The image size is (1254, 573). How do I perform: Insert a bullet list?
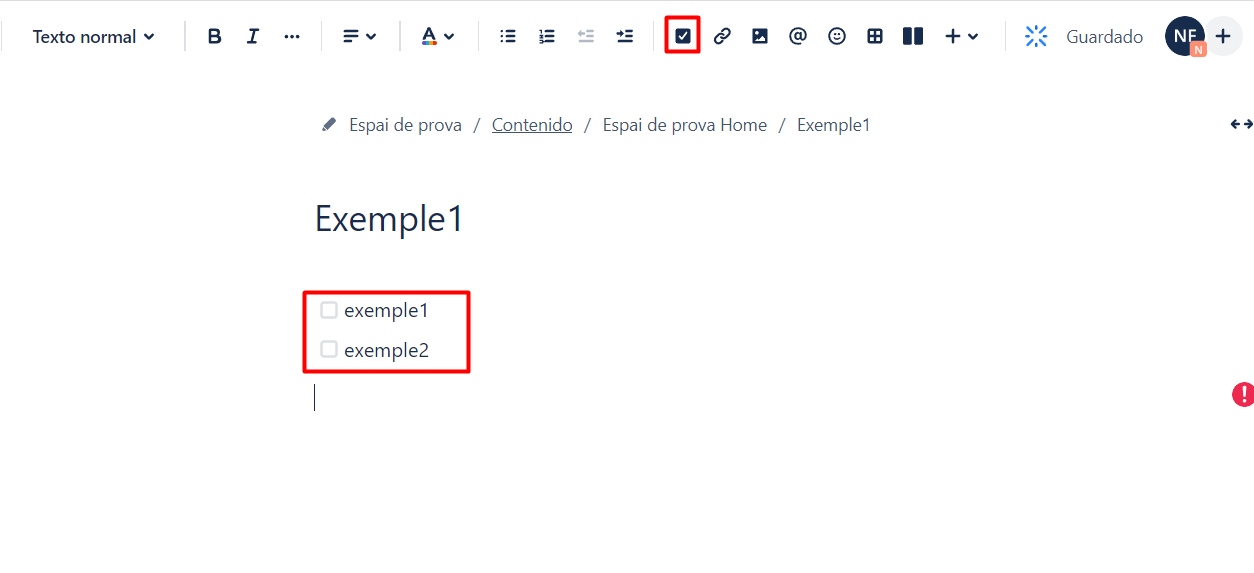508,36
